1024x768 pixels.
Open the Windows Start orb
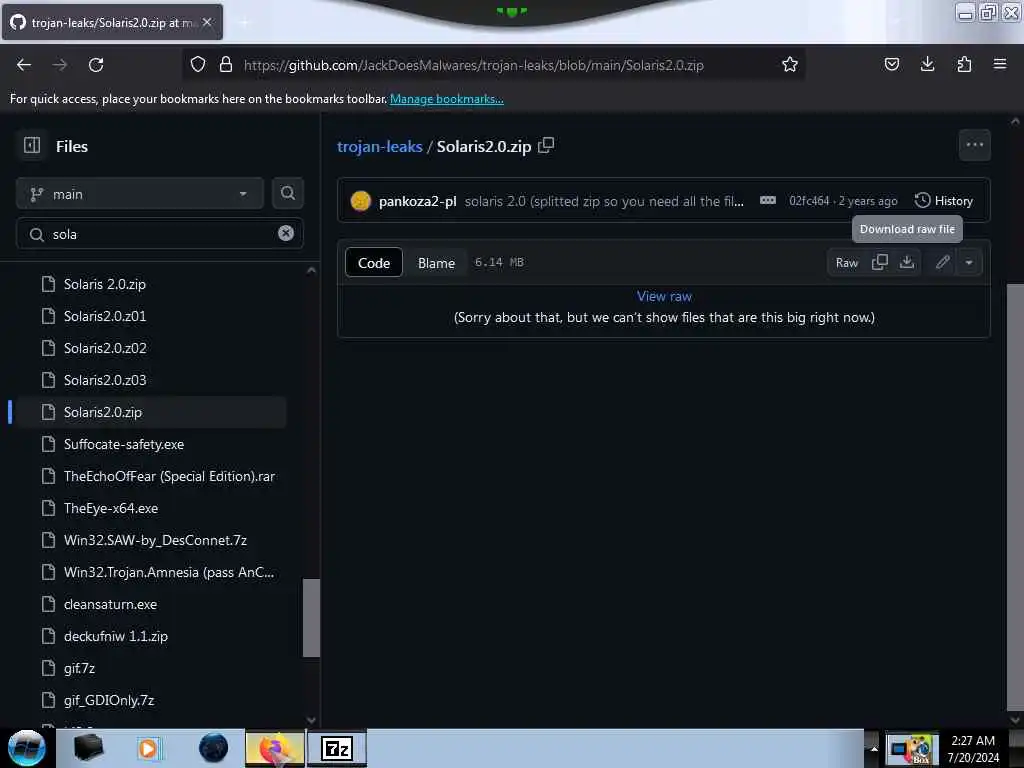(27, 748)
